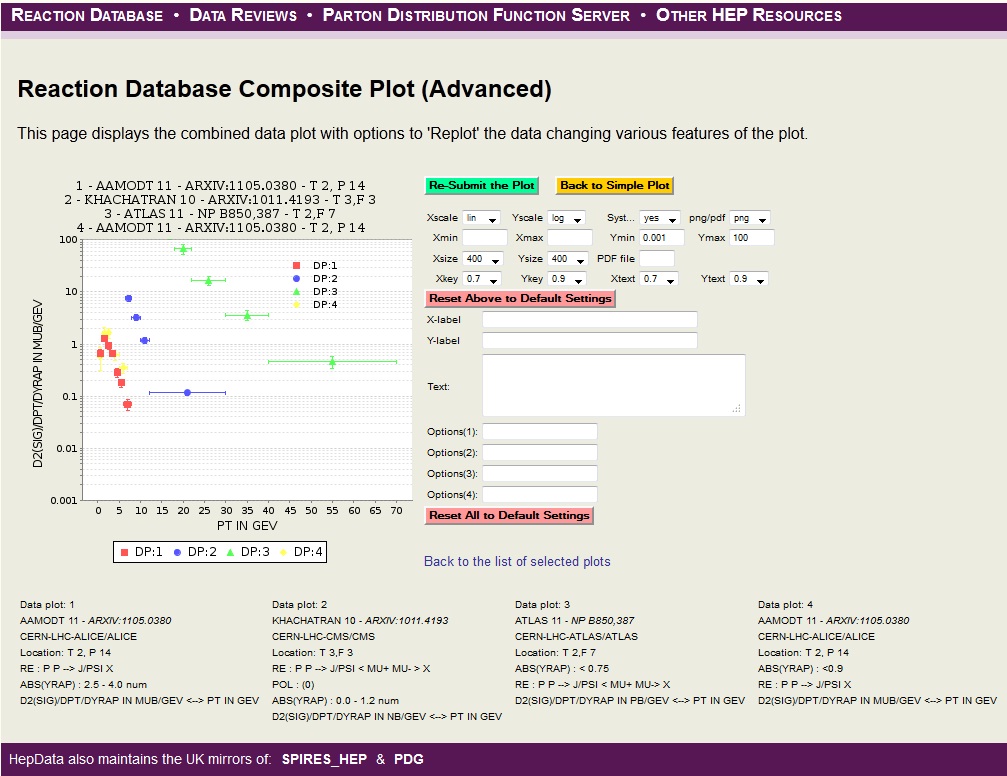
Task: Click the green DP:3 triangle in bottom legend
Action: pos(231,552)
